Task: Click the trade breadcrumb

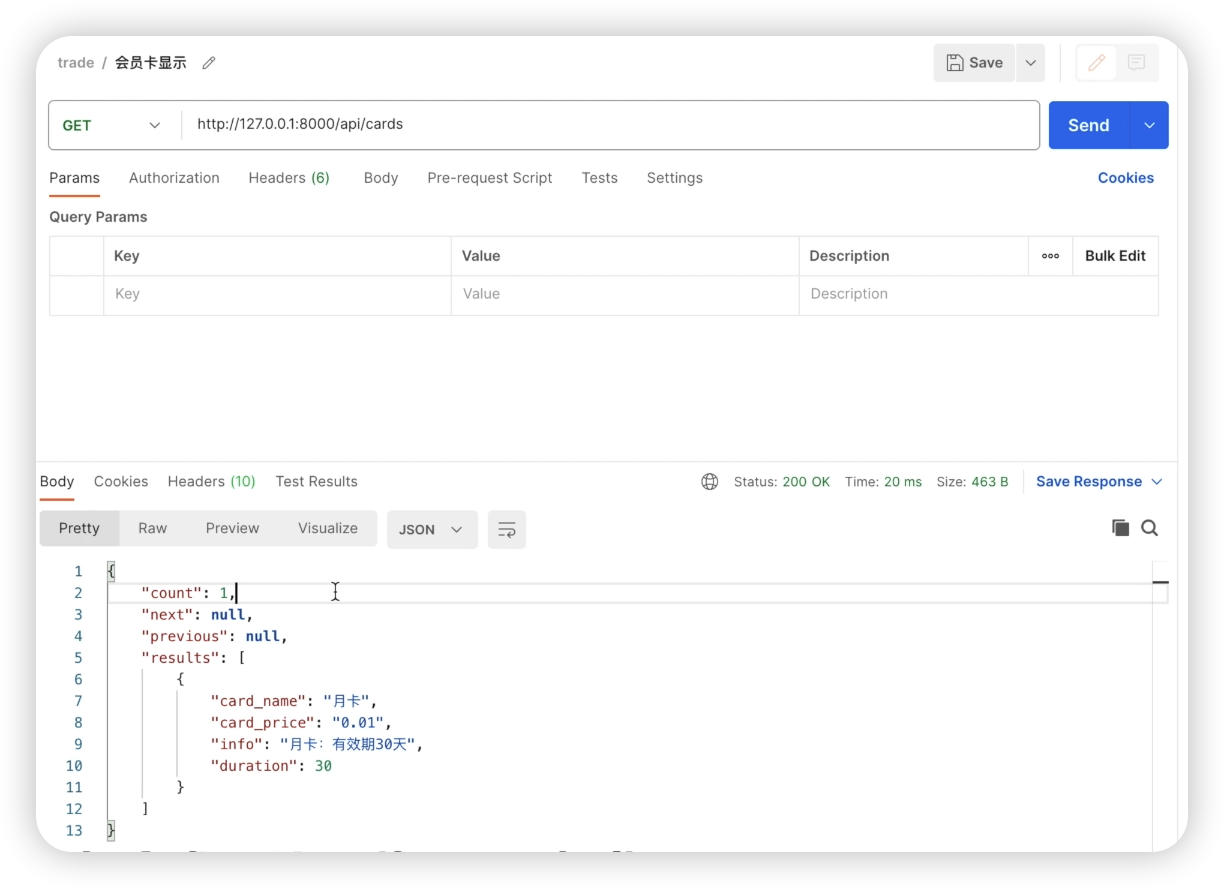Action: (75, 63)
